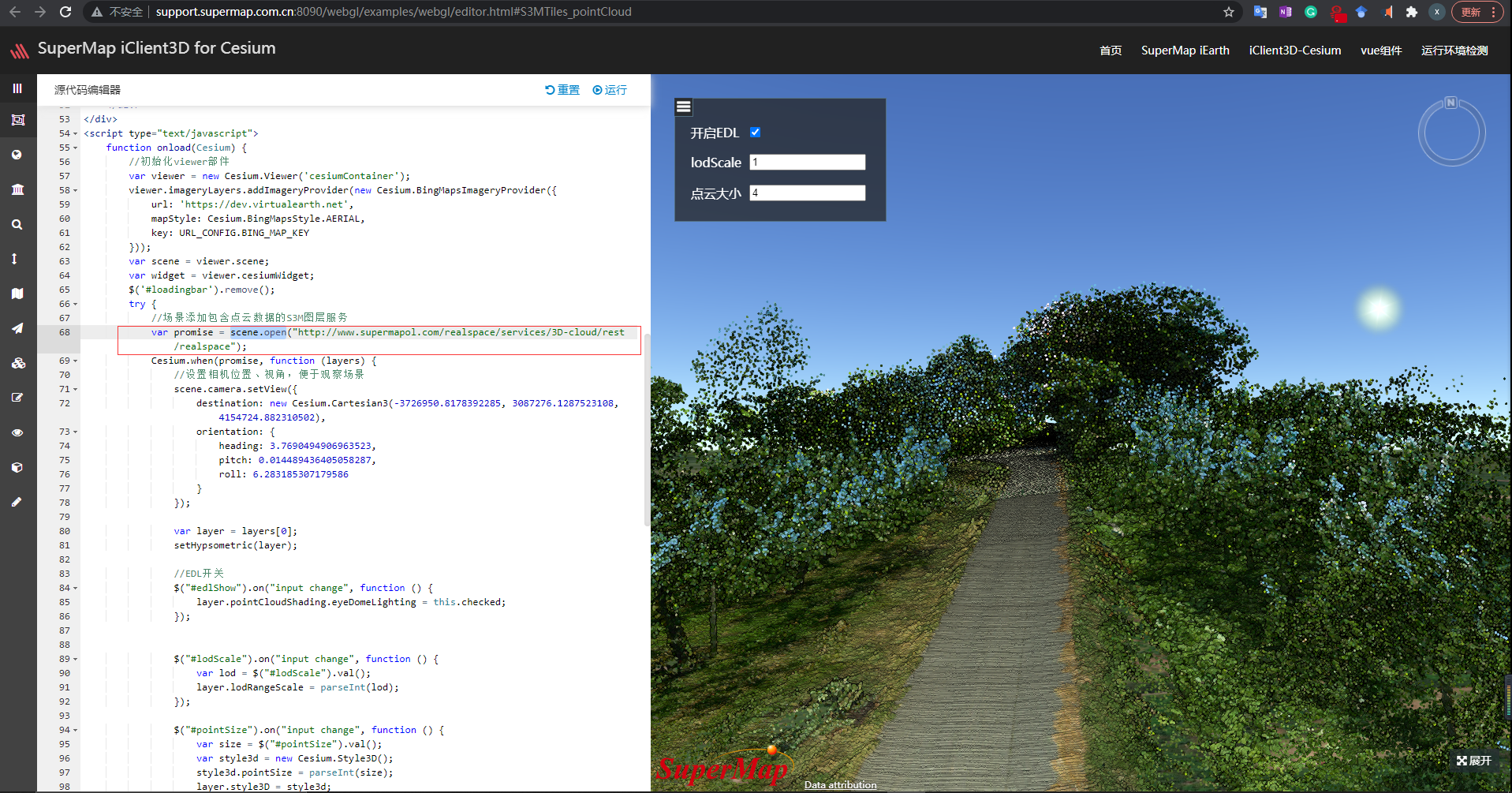This screenshot has height=793, width=1512.
Task: Click the 更新 browser update button
Action: click(x=1477, y=12)
